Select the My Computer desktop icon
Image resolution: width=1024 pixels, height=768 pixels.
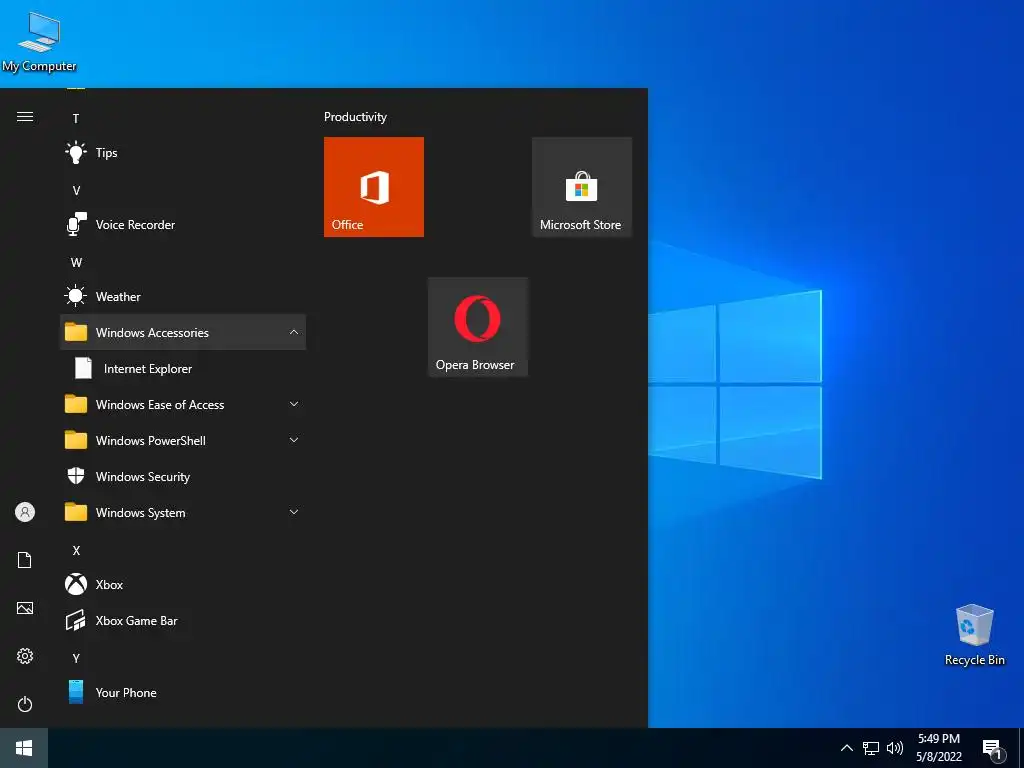[x=39, y=42]
